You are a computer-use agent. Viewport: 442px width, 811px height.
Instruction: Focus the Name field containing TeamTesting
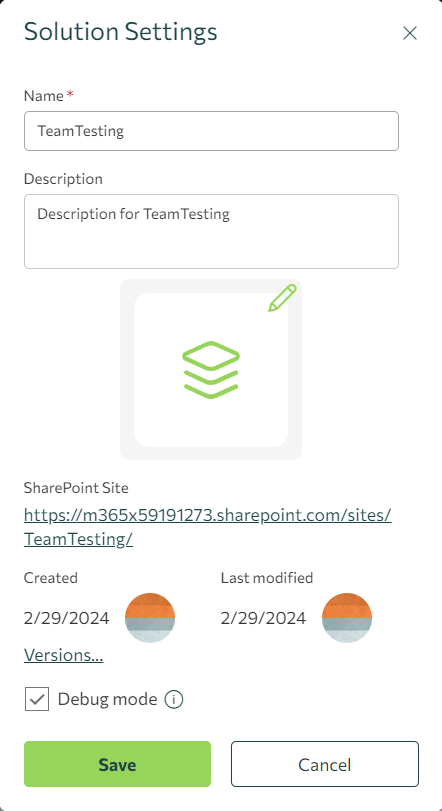(211, 131)
